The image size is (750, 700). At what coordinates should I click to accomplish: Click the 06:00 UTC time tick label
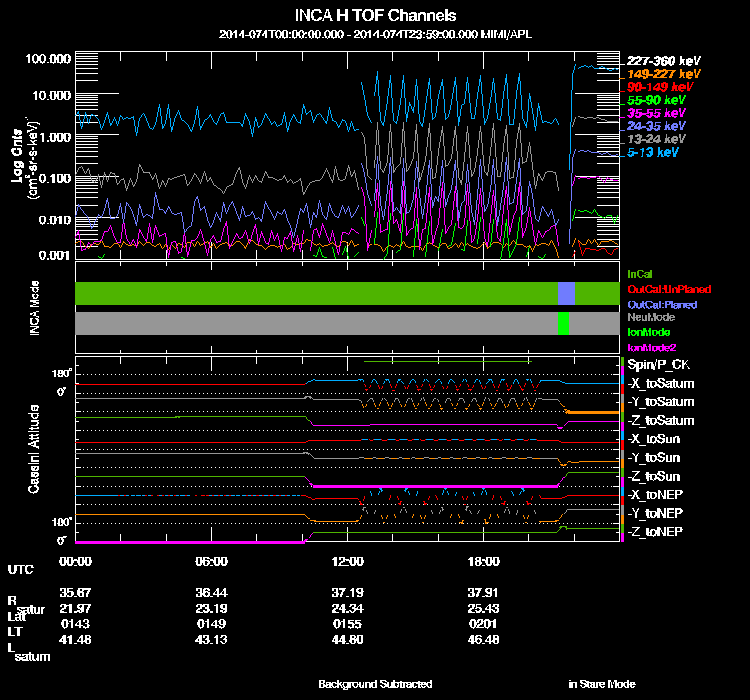(x=212, y=561)
